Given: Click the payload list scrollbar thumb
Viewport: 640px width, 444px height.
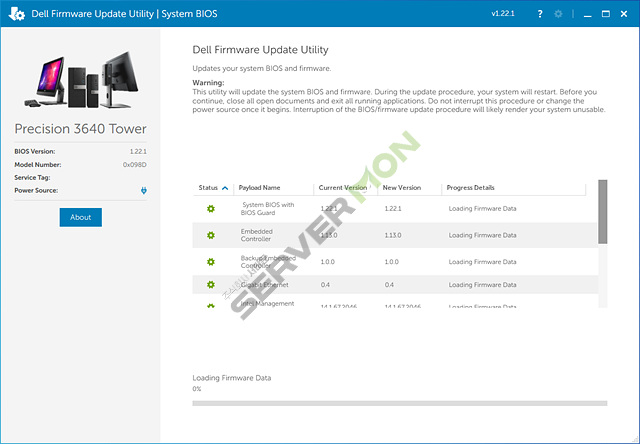Looking at the screenshot, I should (x=602, y=212).
